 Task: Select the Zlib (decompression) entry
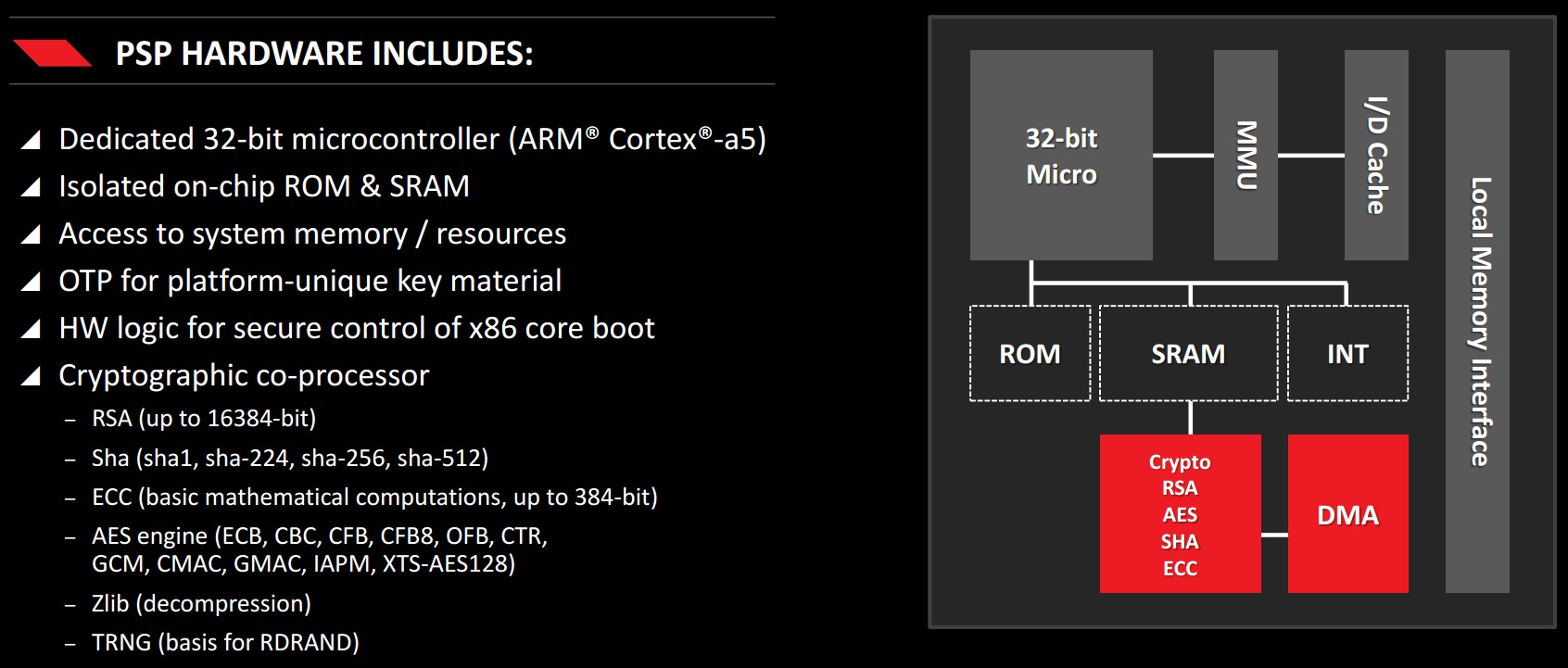[x=201, y=604]
